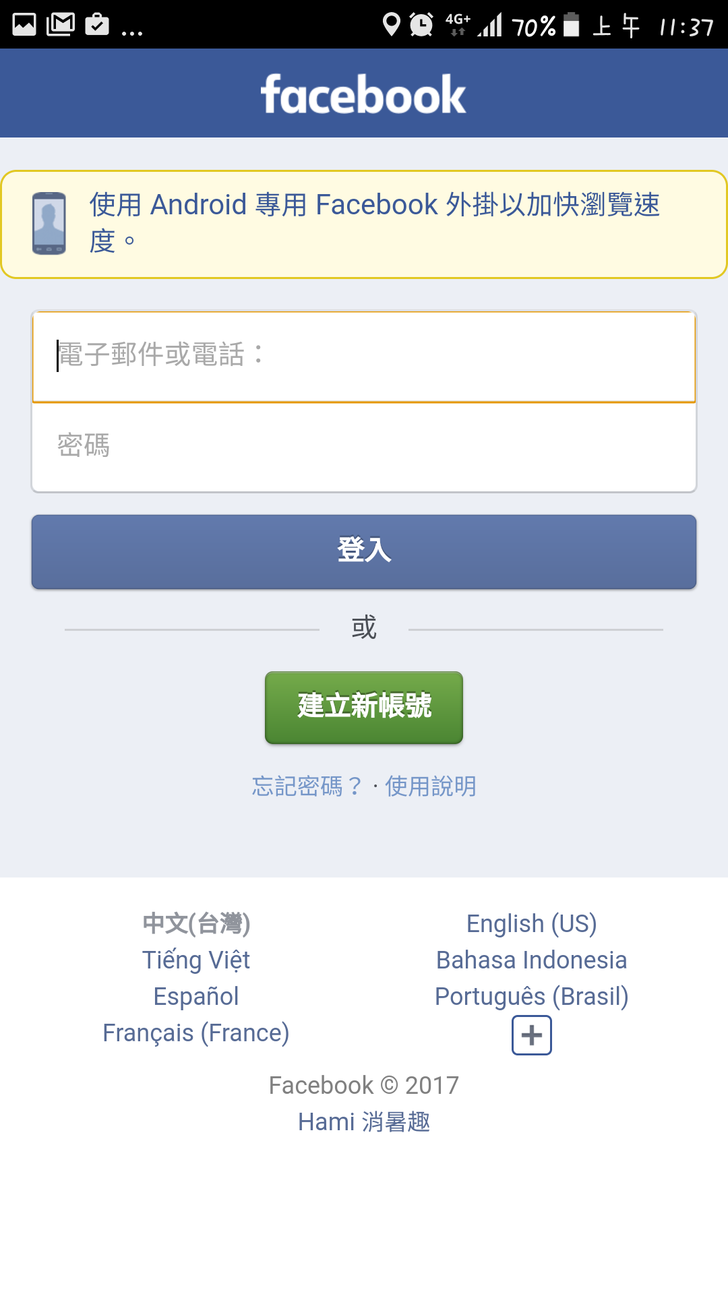
Task: Tap the green 建立新帳號 button
Action: pyautogui.click(x=364, y=707)
